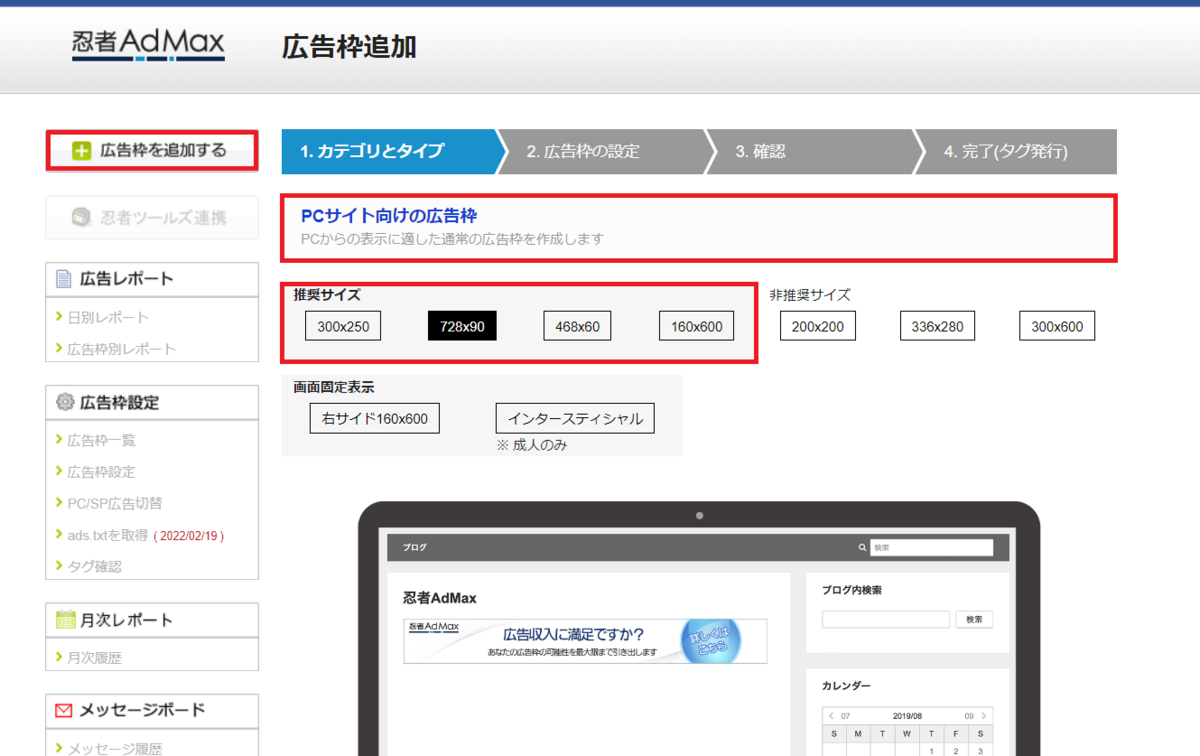Click the magnifier icon in preview header
The height and width of the screenshot is (756, 1200).
click(x=863, y=548)
